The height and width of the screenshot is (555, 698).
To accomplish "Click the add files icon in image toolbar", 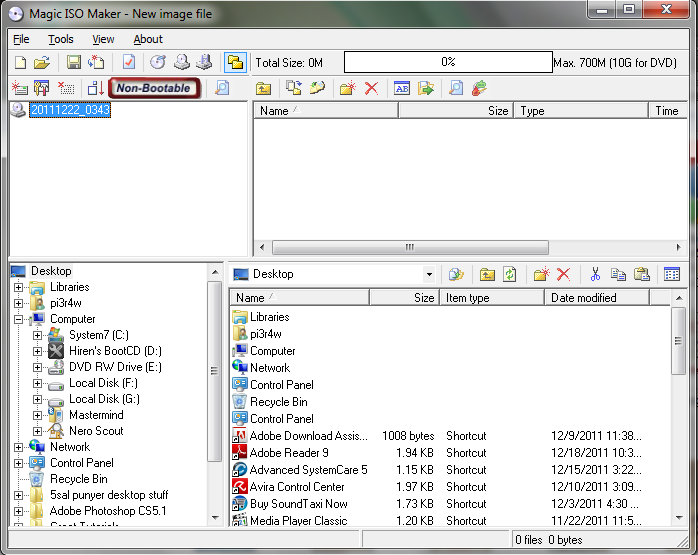I will tap(294, 88).
